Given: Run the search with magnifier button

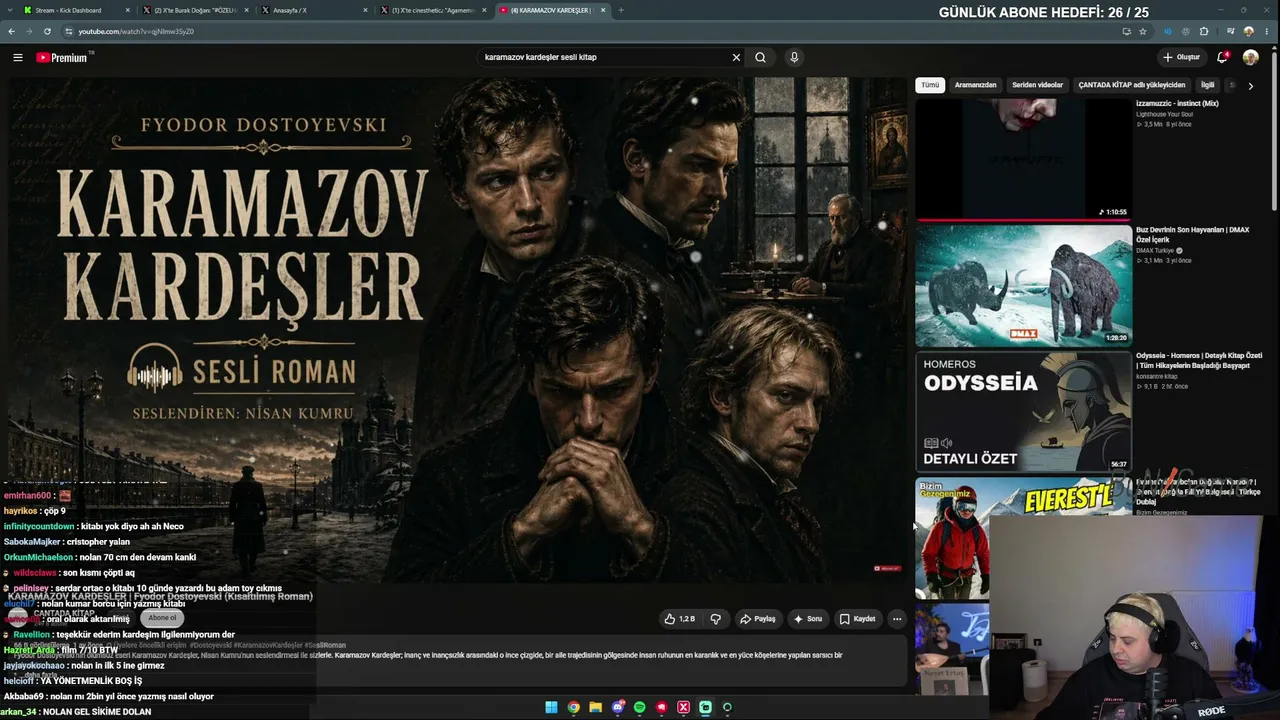Looking at the screenshot, I should pyautogui.click(x=761, y=57).
